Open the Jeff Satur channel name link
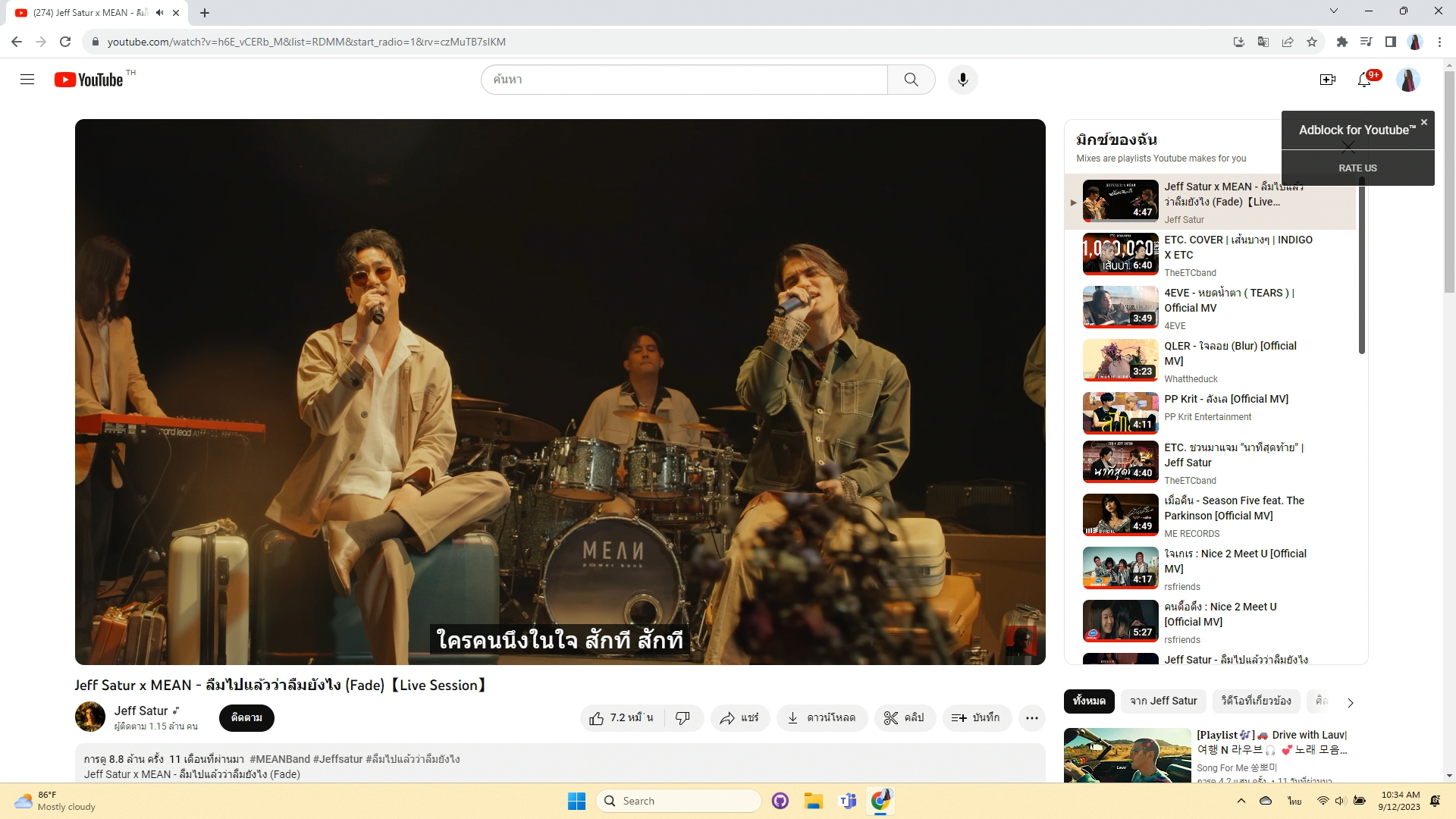This screenshot has width=1456, height=819. coord(141,711)
